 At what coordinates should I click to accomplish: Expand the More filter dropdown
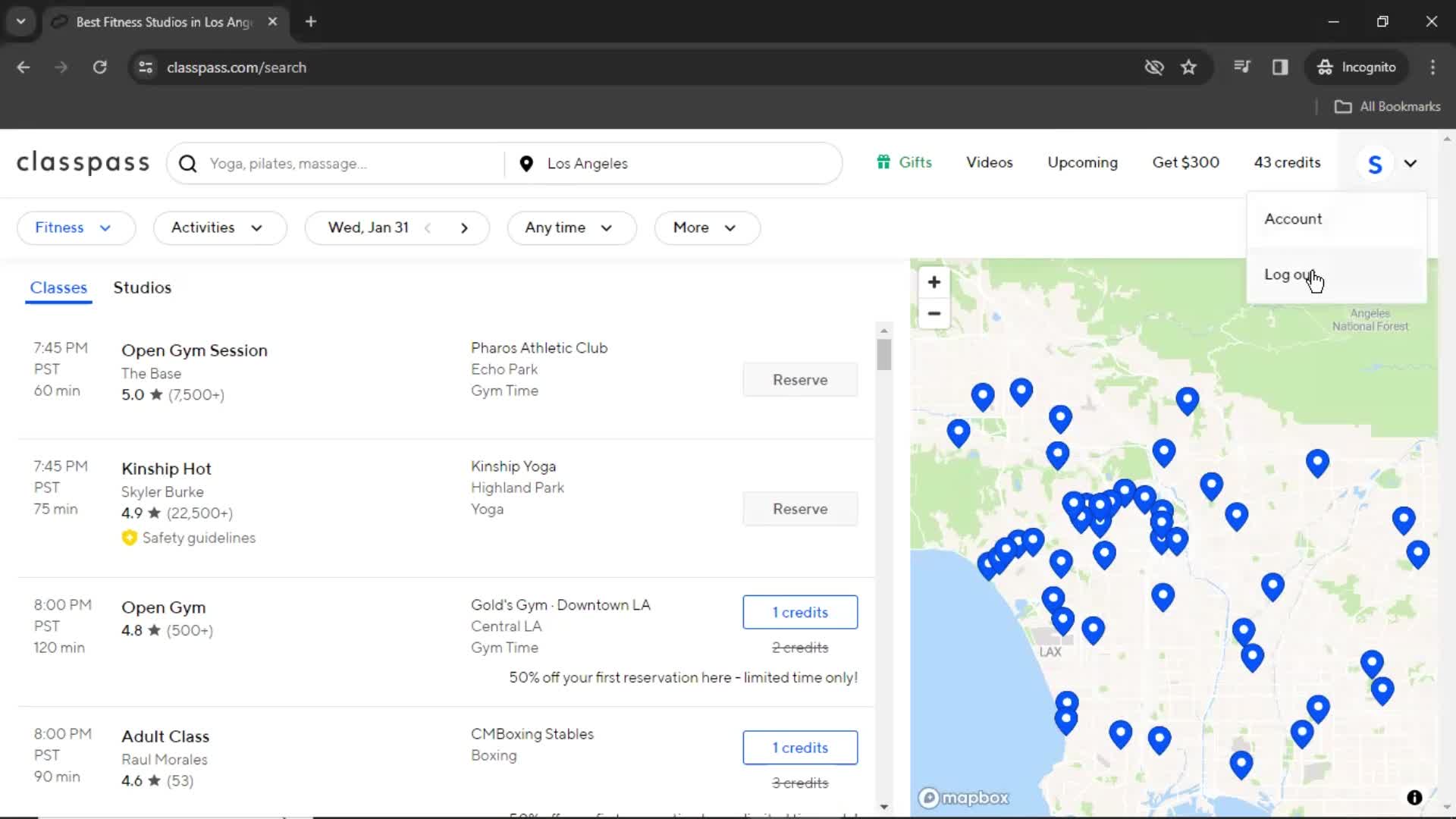tap(704, 227)
